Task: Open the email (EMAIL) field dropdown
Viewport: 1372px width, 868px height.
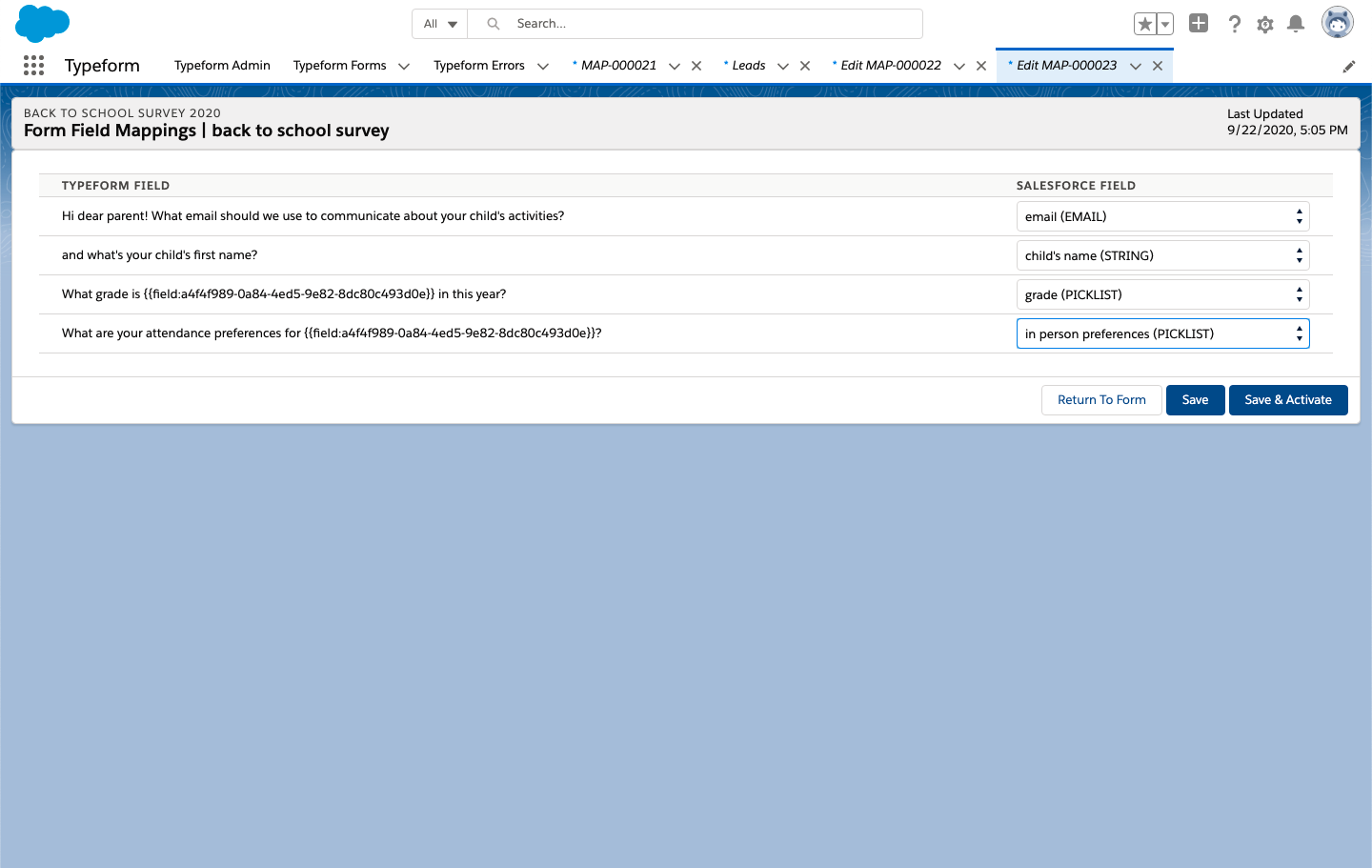Action: (x=1162, y=216)
